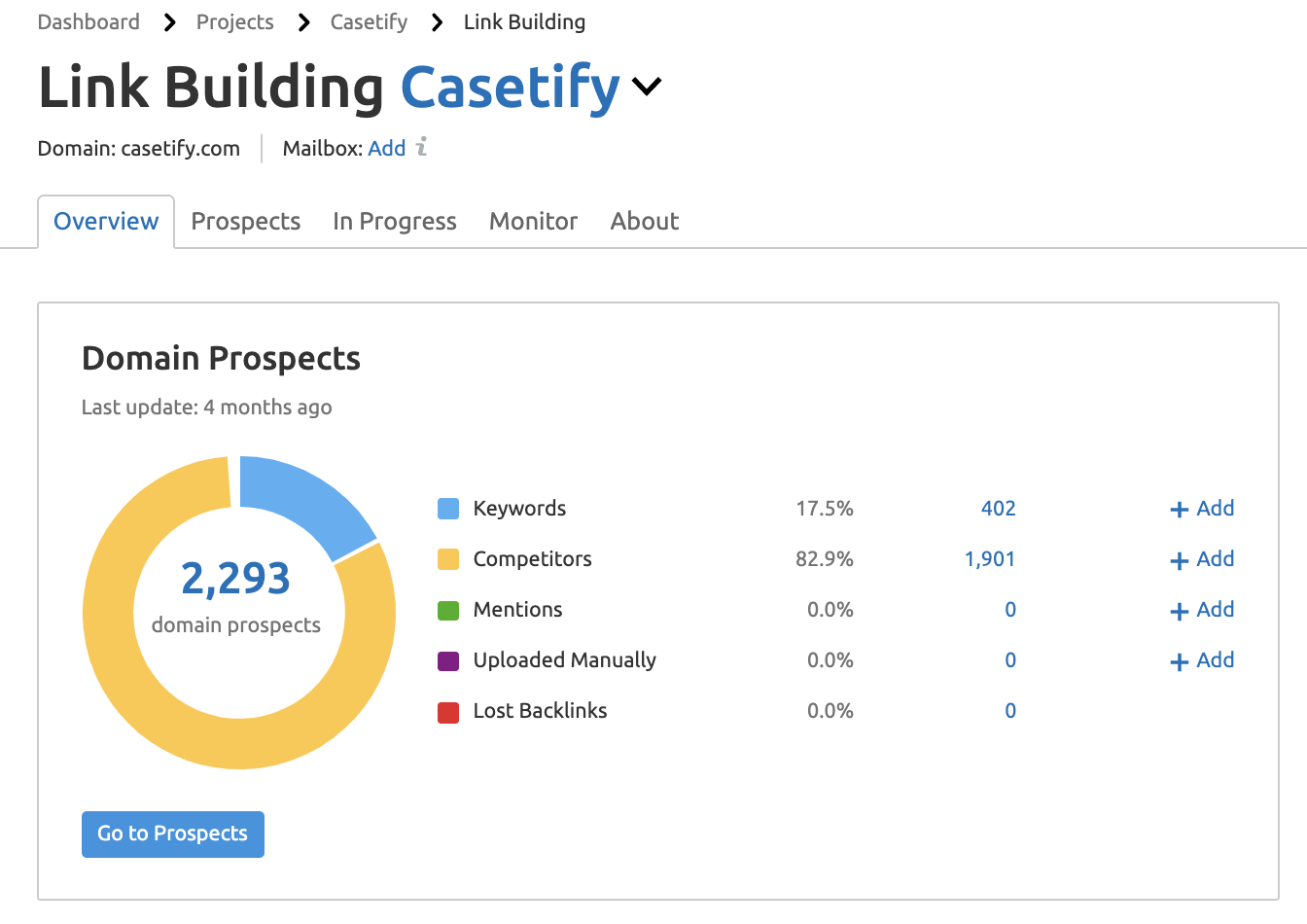Navigate to Projects in the breadcrumb
The width and height of the screenshot is (1307, 924).
tap(234, 22)
